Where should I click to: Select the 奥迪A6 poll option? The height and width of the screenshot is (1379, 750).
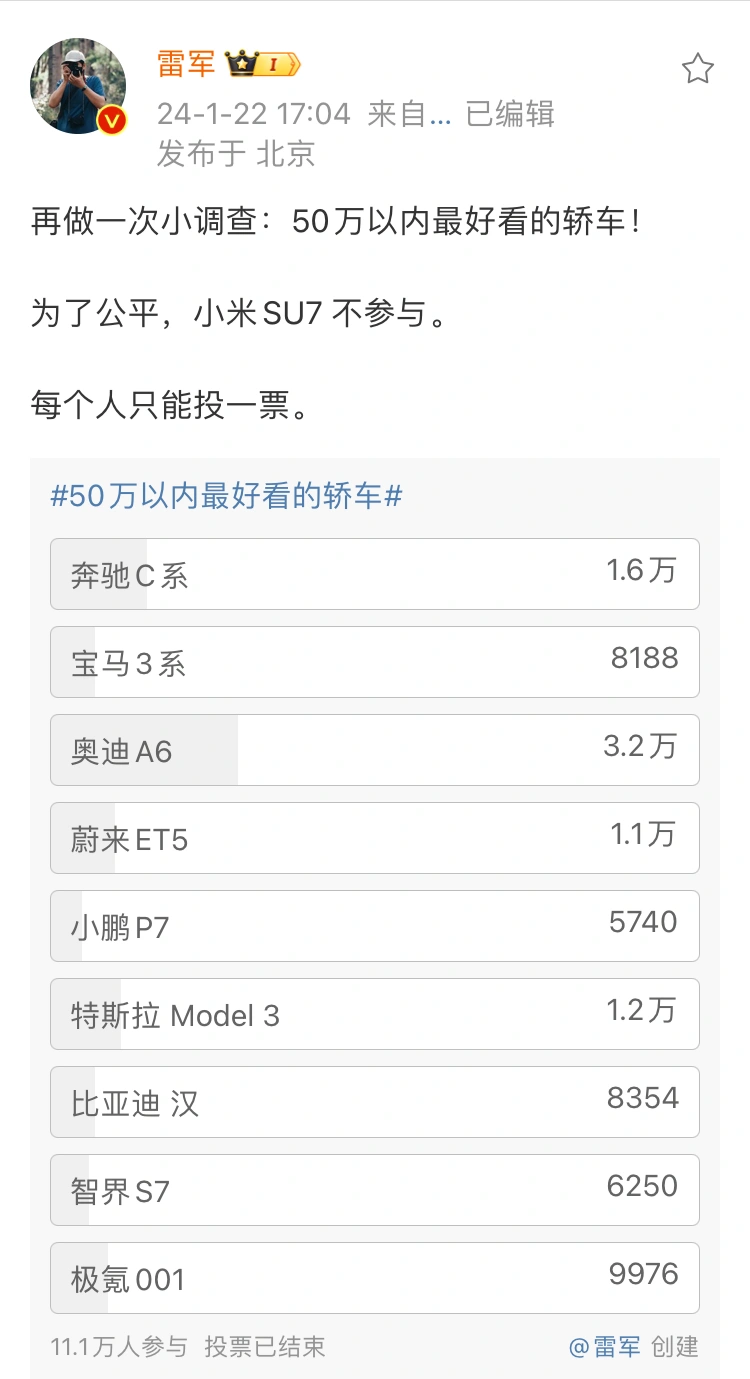coord(375,750)
